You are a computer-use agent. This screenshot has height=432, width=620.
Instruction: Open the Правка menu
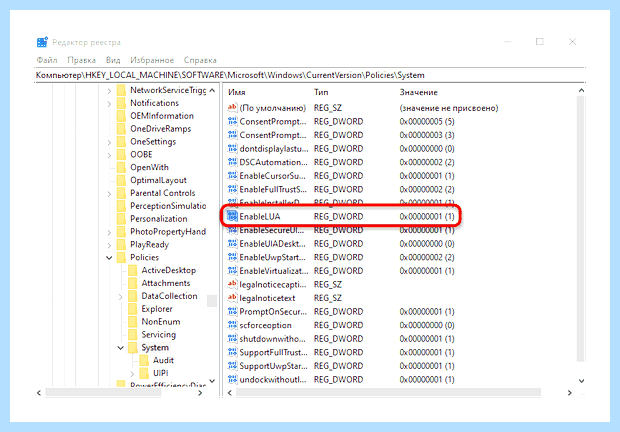click(x=81, y=60)
